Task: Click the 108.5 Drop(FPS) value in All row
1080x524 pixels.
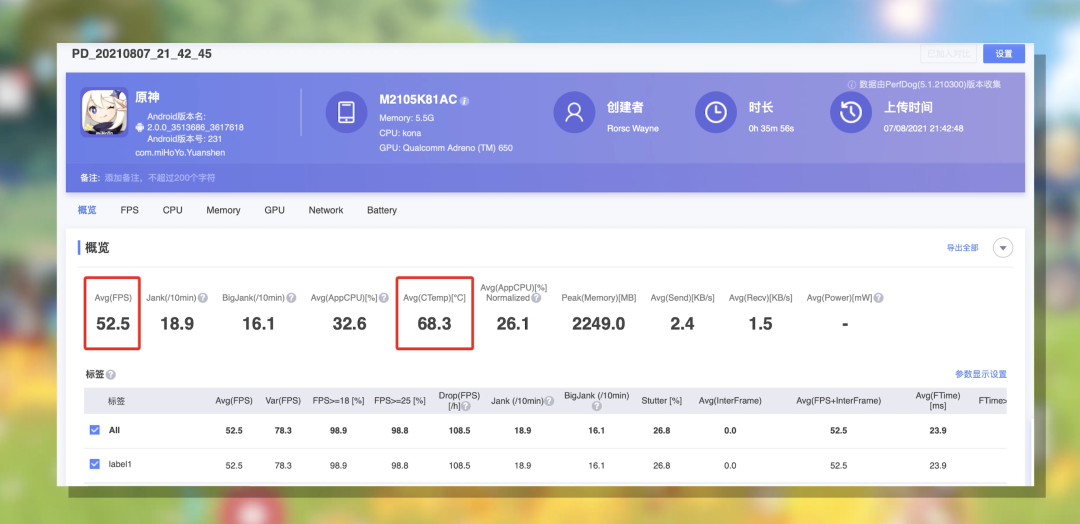Action: coord(459,430)
